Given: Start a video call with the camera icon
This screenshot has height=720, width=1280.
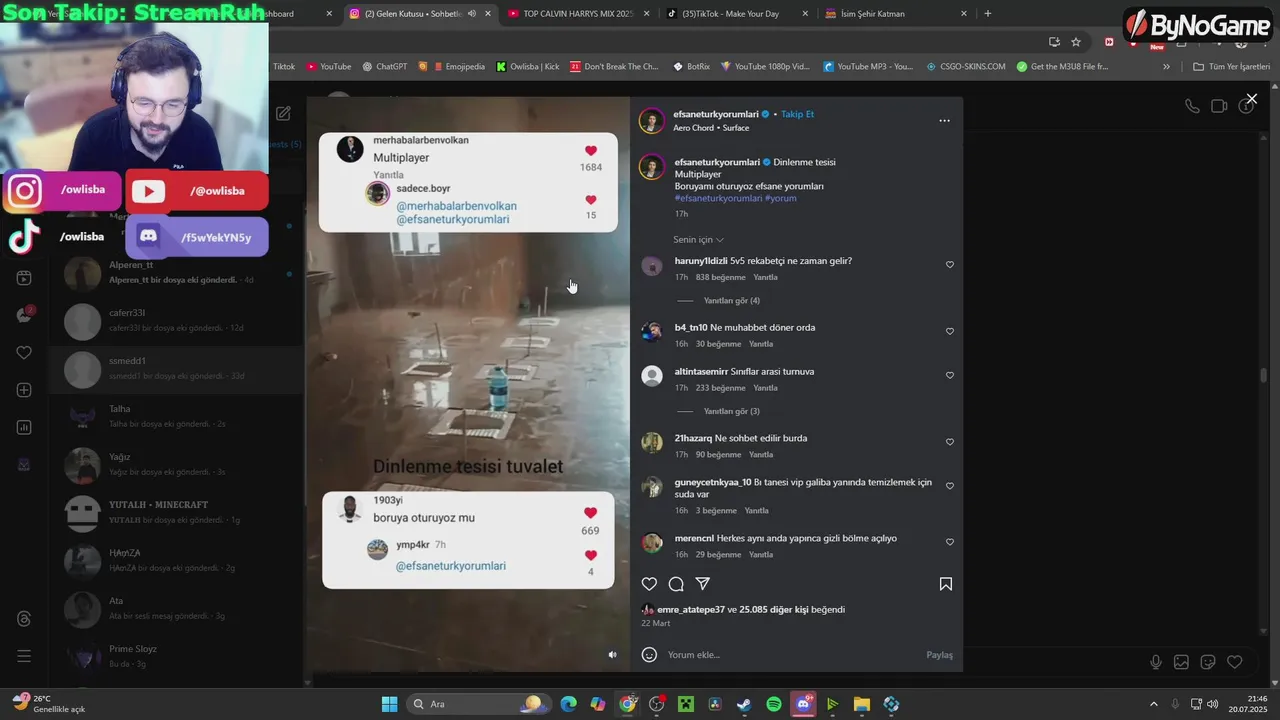Looking at the screenshot, I should coord(1219,106).
